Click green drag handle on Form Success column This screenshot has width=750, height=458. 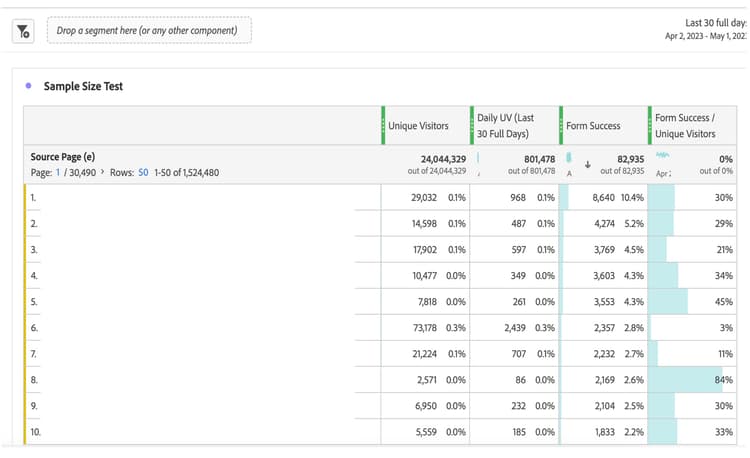click(561, 126)
